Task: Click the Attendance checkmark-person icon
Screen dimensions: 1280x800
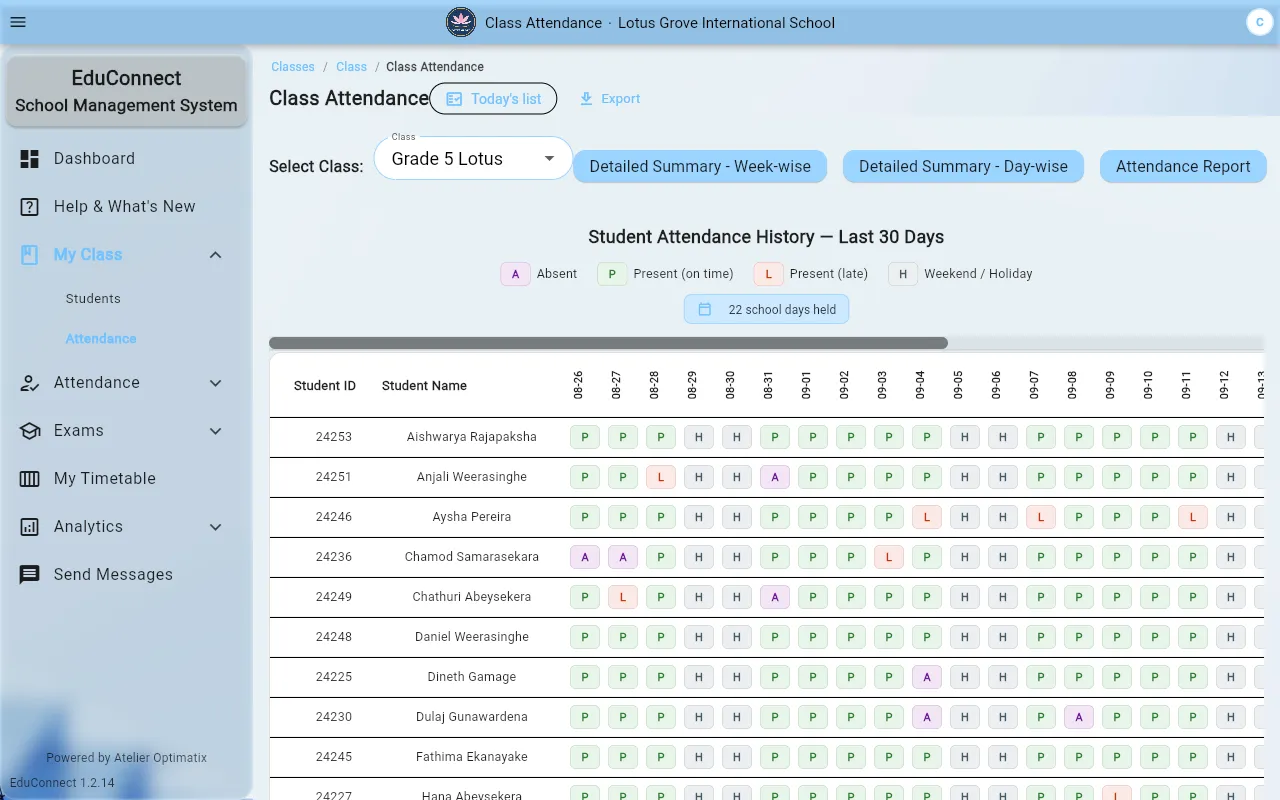Action: (x=30, y=382)
